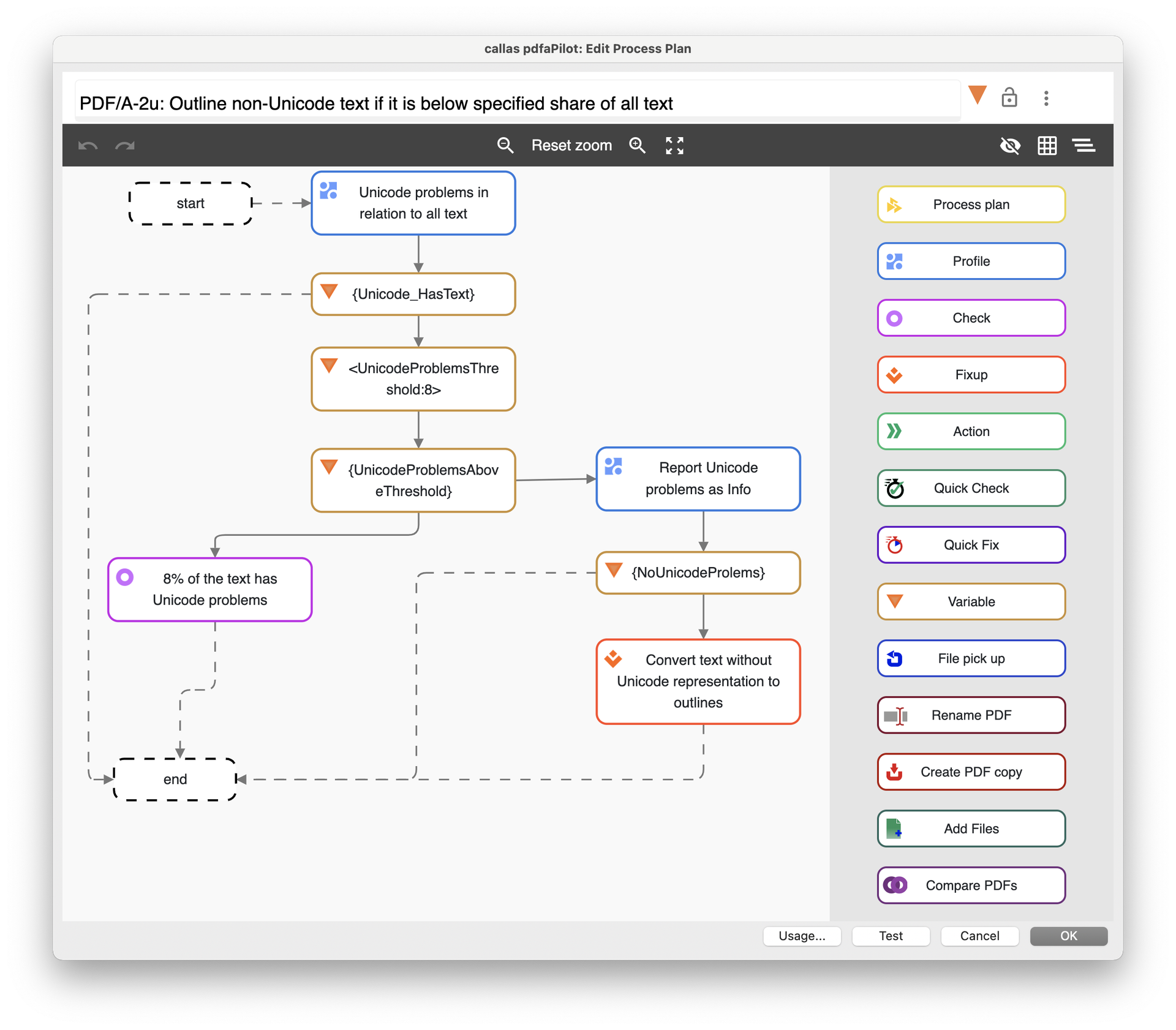Image resolution: width=1176 pixels, height=1030 pixels.
Task: Click profile icon on 'Report Unicode problems' node
Action: [614, 467]
